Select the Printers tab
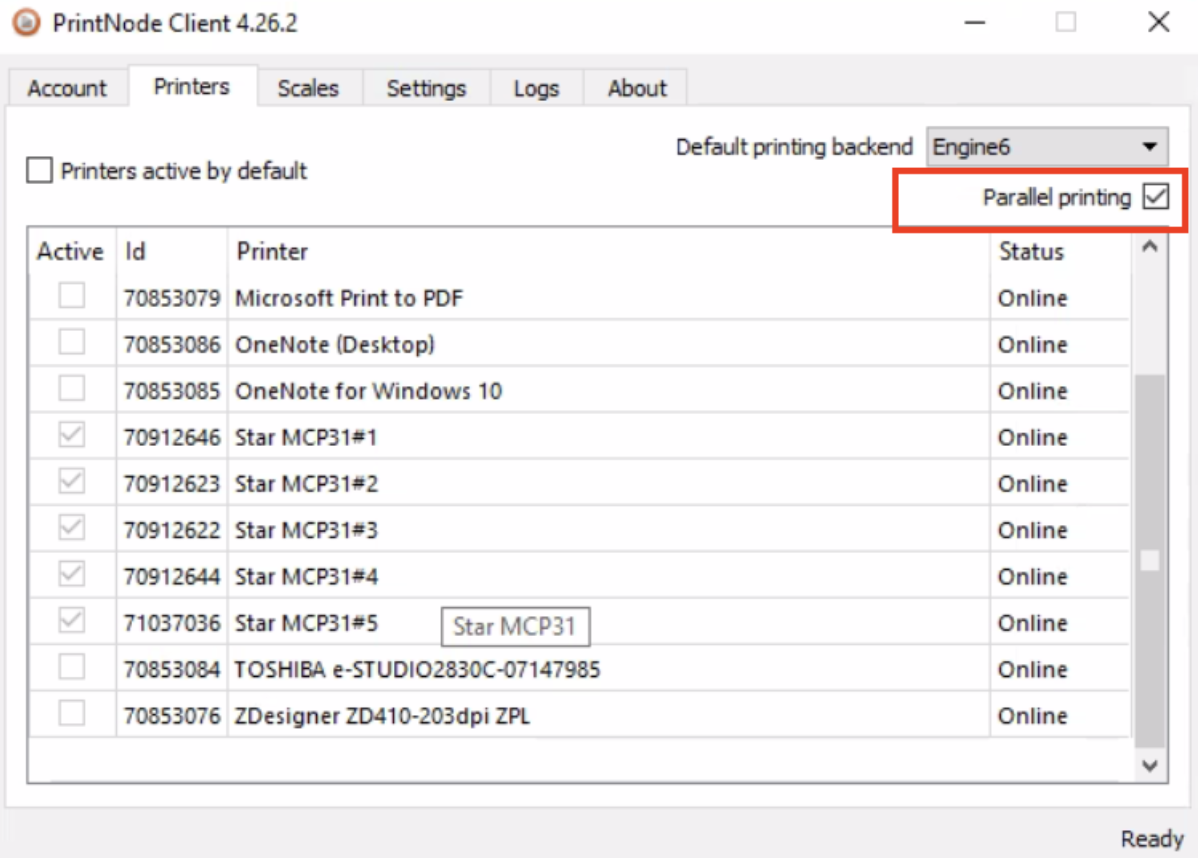 [x=189, y=86]
